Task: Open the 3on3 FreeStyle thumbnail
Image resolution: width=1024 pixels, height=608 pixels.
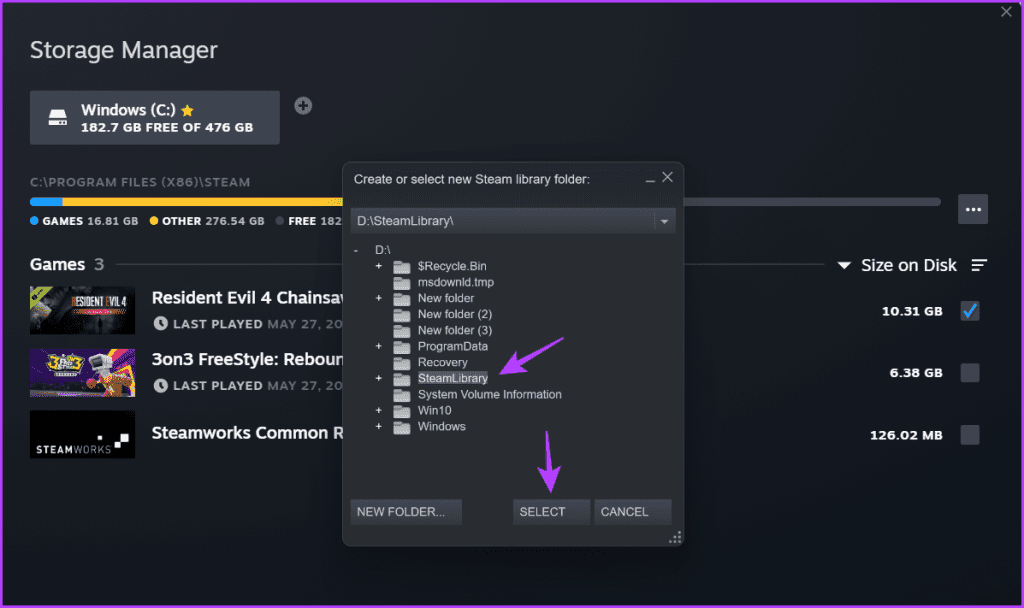Action: click(x=82, y=372)
